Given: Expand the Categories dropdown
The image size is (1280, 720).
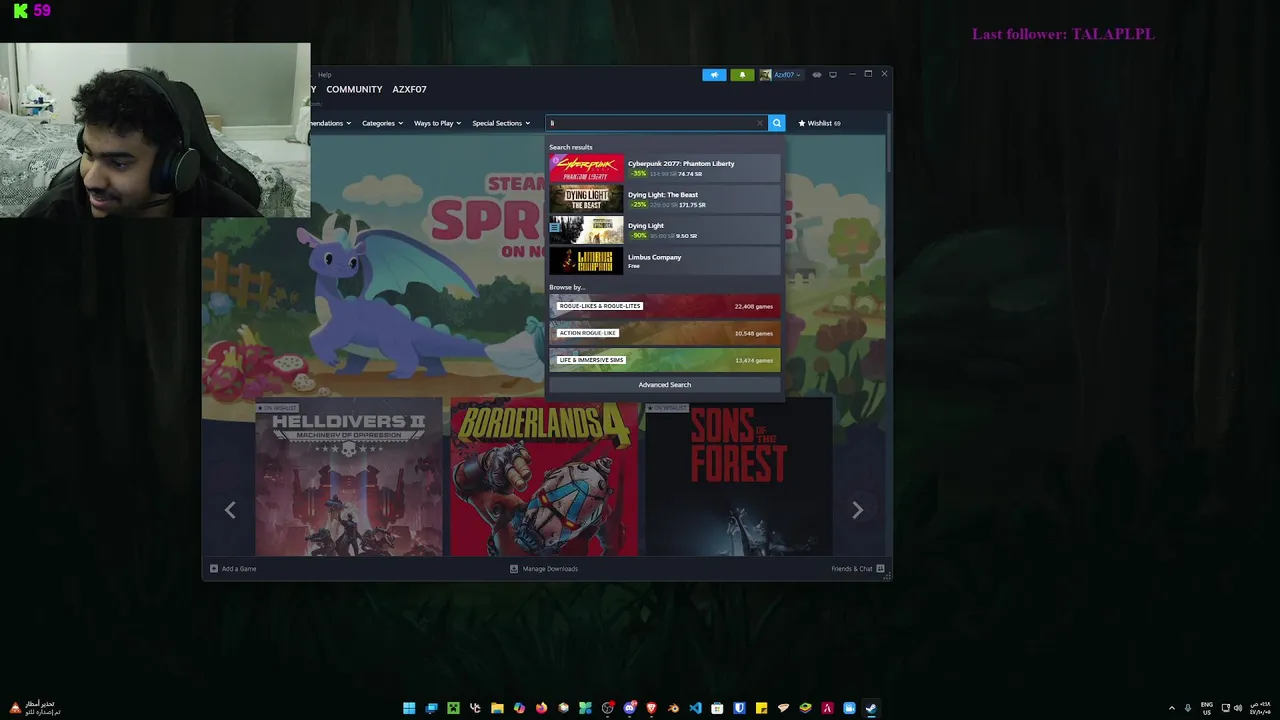Looking at the screenshot, I should pos(382,123).
